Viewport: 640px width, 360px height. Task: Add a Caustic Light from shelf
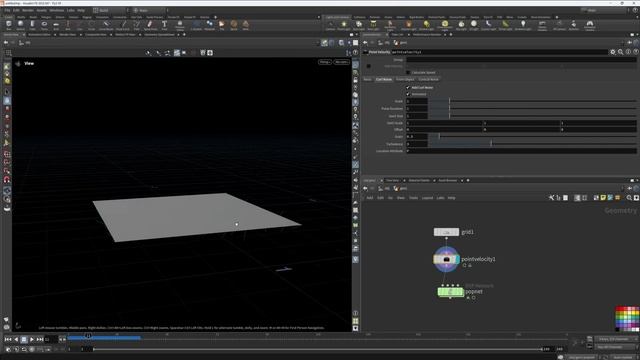coord(488,25)
